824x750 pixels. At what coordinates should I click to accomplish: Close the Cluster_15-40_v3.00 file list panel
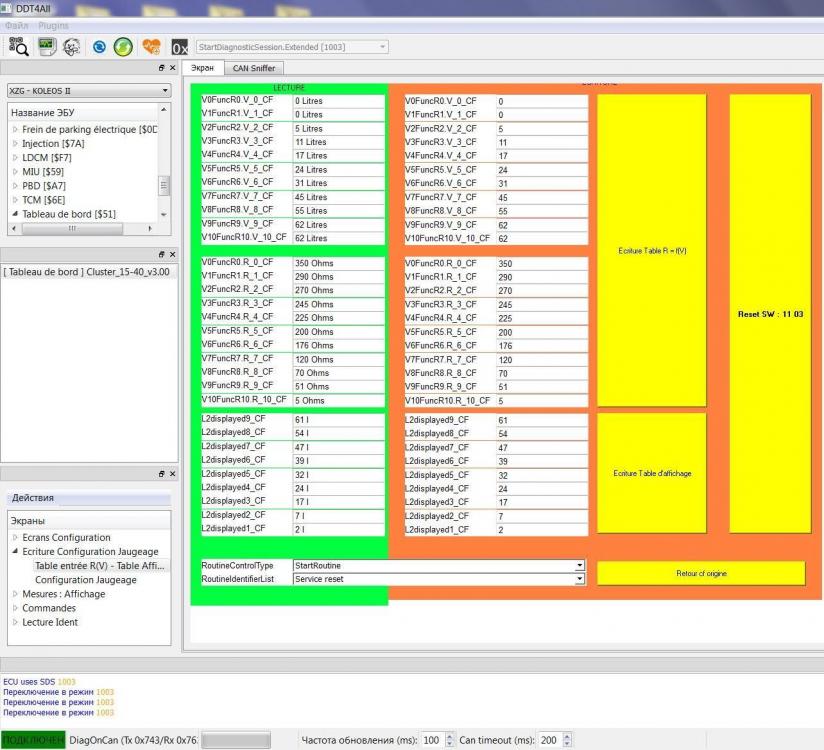coord(172,254)
